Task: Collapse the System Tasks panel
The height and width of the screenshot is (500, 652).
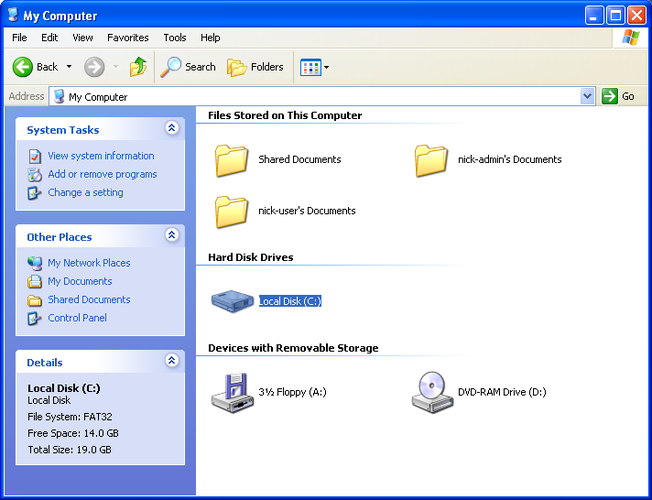Action: [172, 128]
